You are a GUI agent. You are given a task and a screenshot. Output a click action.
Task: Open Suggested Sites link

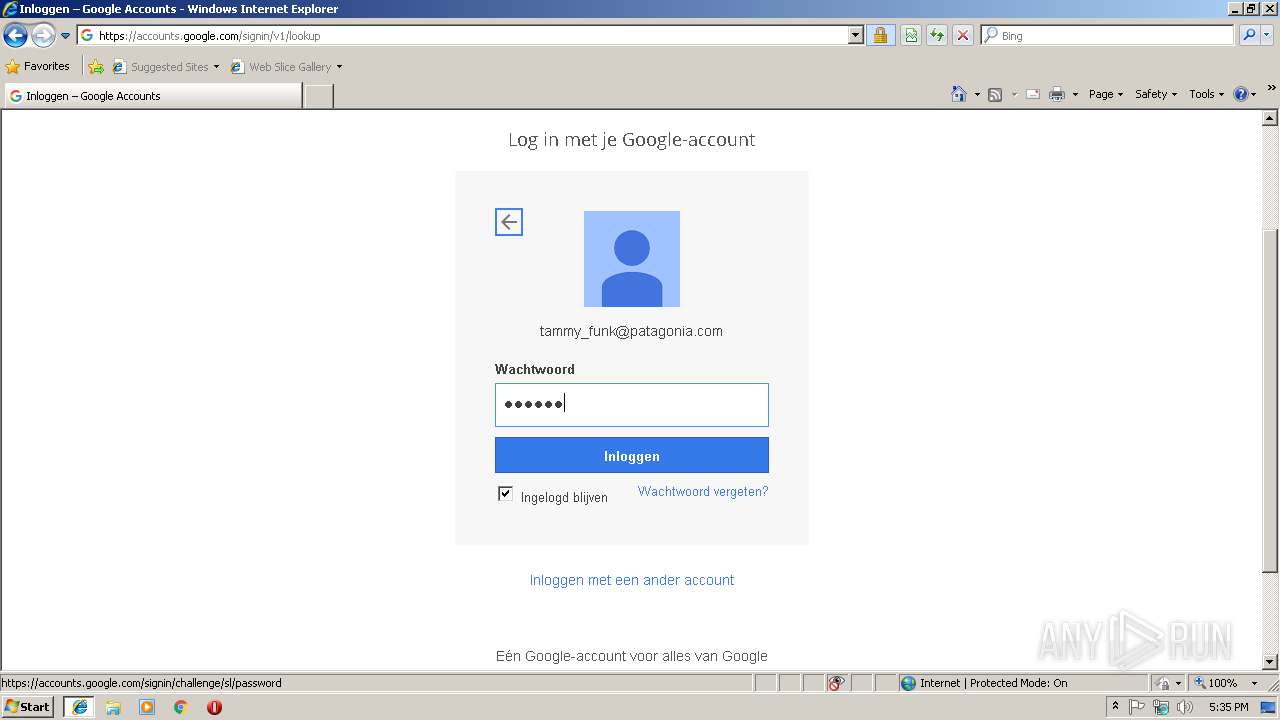pyautogui.click(x=165, y=67)
